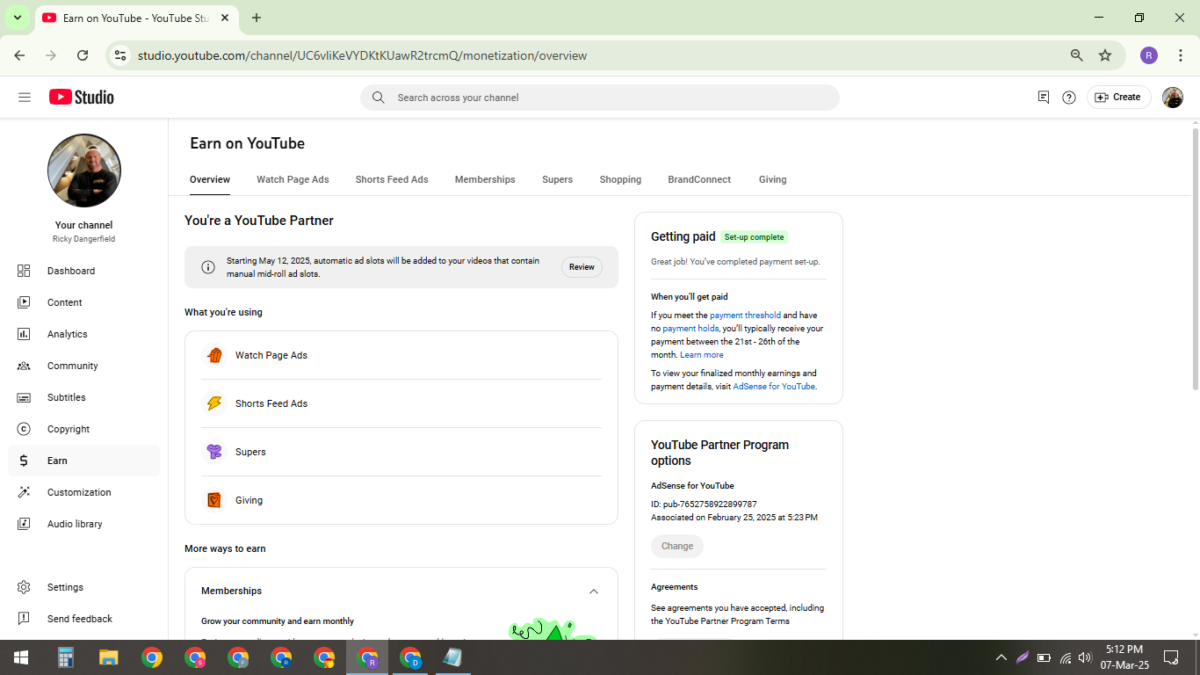1200x675 pixels.
Task: Reload the page with the browser refresh icon
Action: (x=83, y=56)
